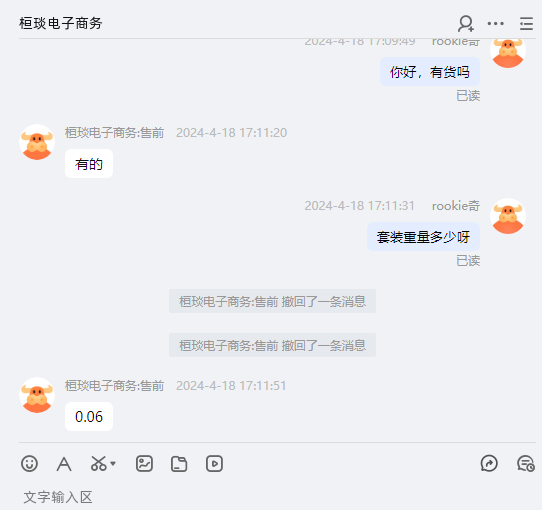The image size is (542, 510).
Task: Click the add contact person icon
Action: 466,24
